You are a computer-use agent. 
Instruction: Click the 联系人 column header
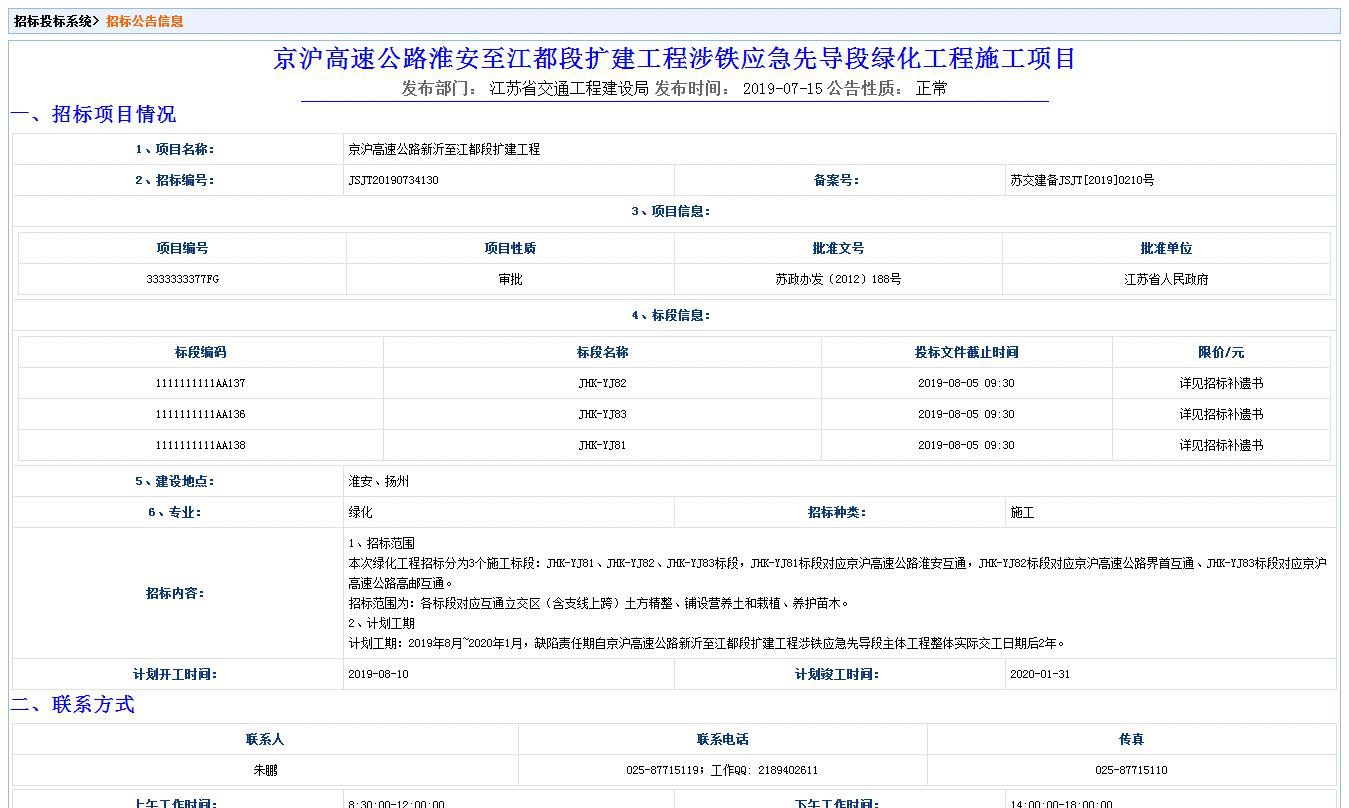pyautogui.click(x=265, y=739)
